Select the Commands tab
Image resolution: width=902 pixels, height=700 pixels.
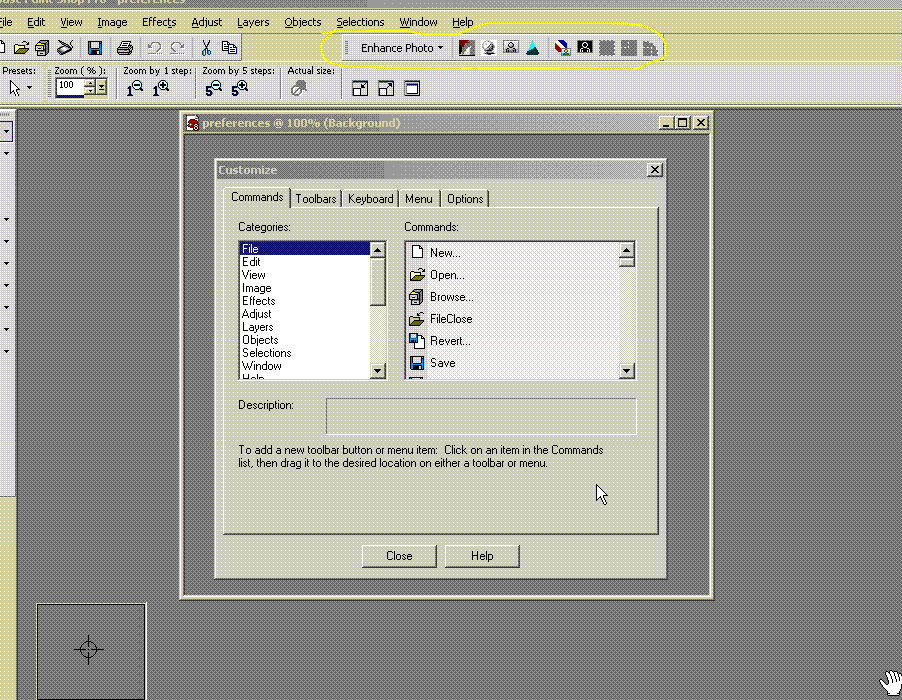click(x=257, y=197)
